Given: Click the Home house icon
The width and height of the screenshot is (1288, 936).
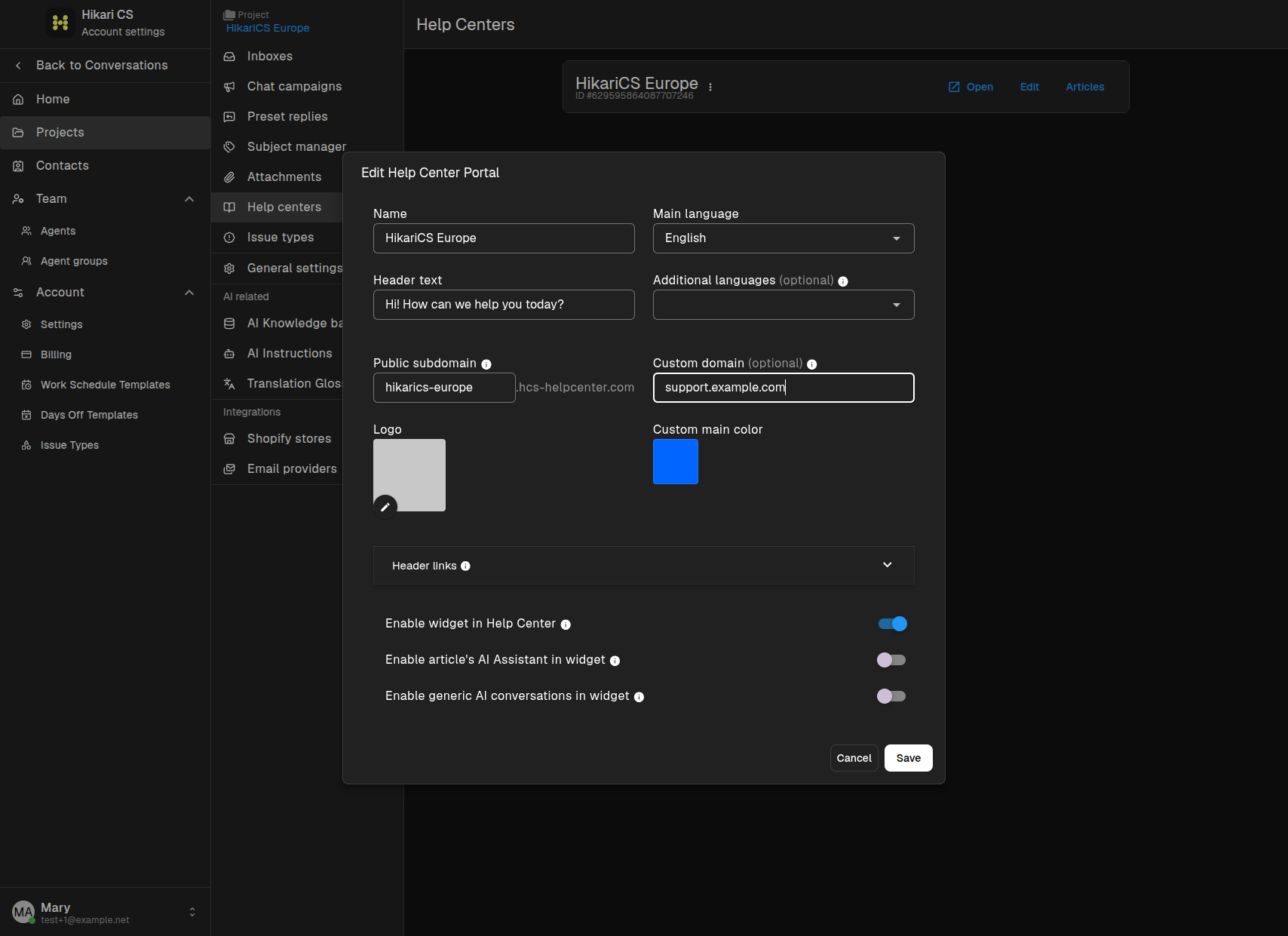Looking at the screenshot, I should [18, 100].
